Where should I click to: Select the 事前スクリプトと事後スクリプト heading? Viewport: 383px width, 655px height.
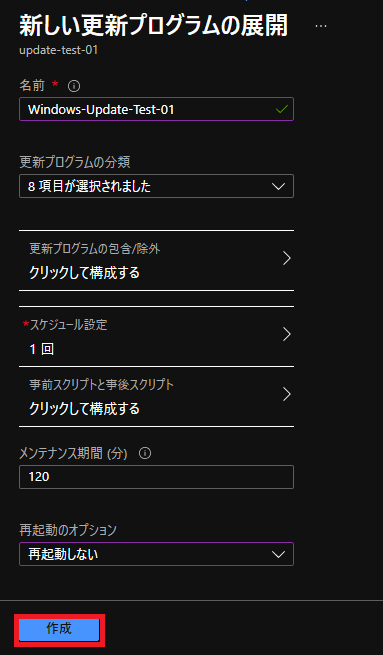tap(101, 385)
